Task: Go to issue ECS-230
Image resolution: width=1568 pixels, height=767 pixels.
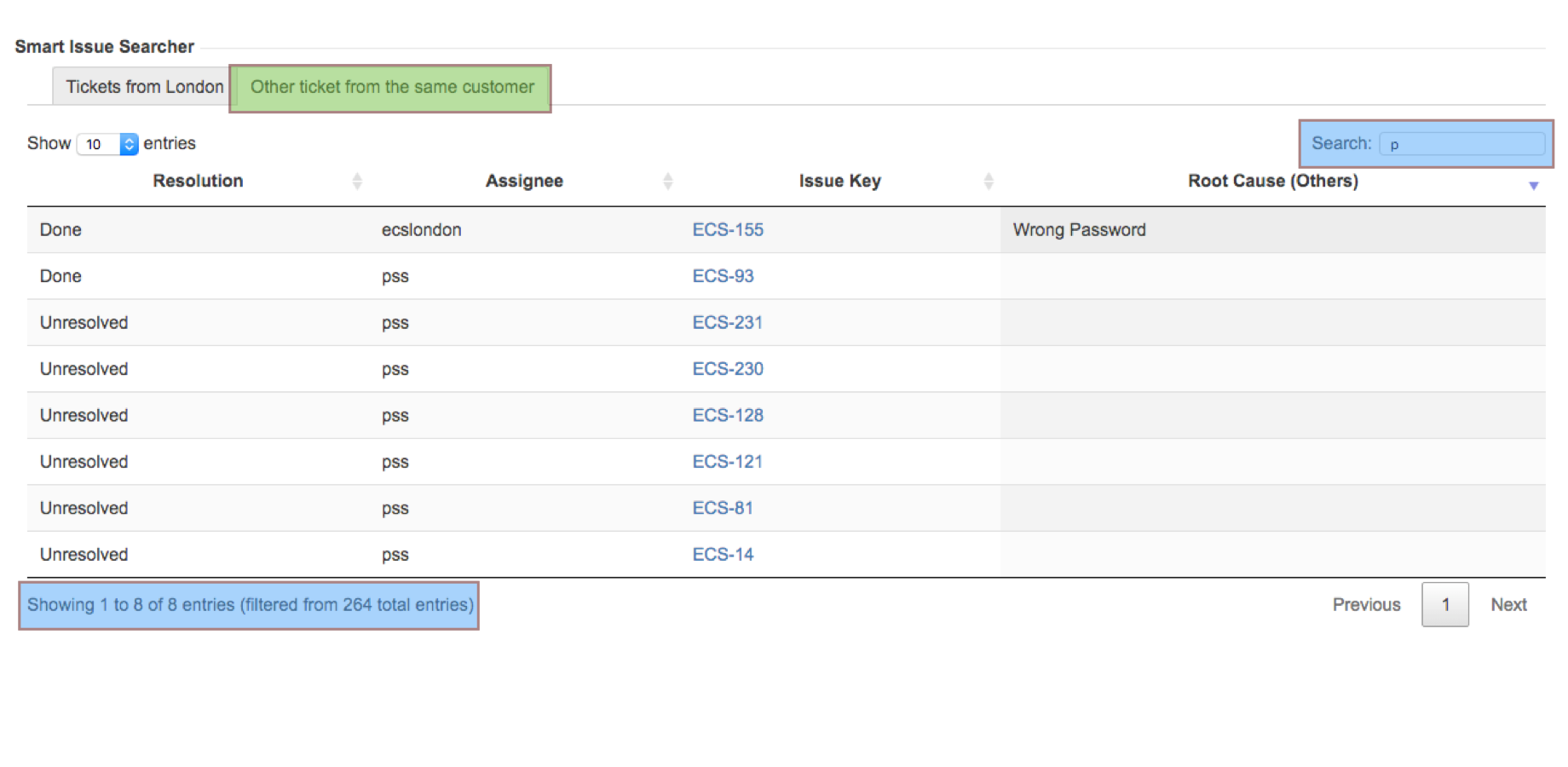Action: (727, 369)
